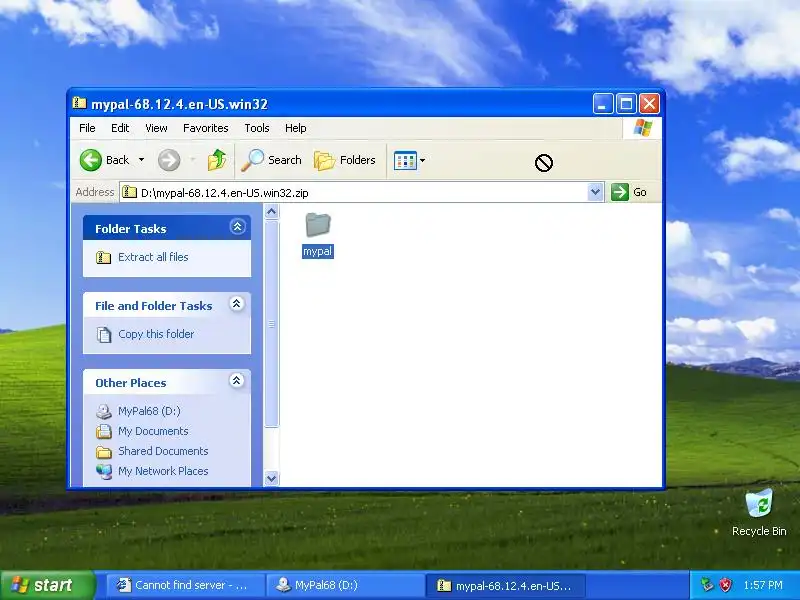Open Shared Documents link
This screenshot has width=800, height=600.
pos(163,451)
